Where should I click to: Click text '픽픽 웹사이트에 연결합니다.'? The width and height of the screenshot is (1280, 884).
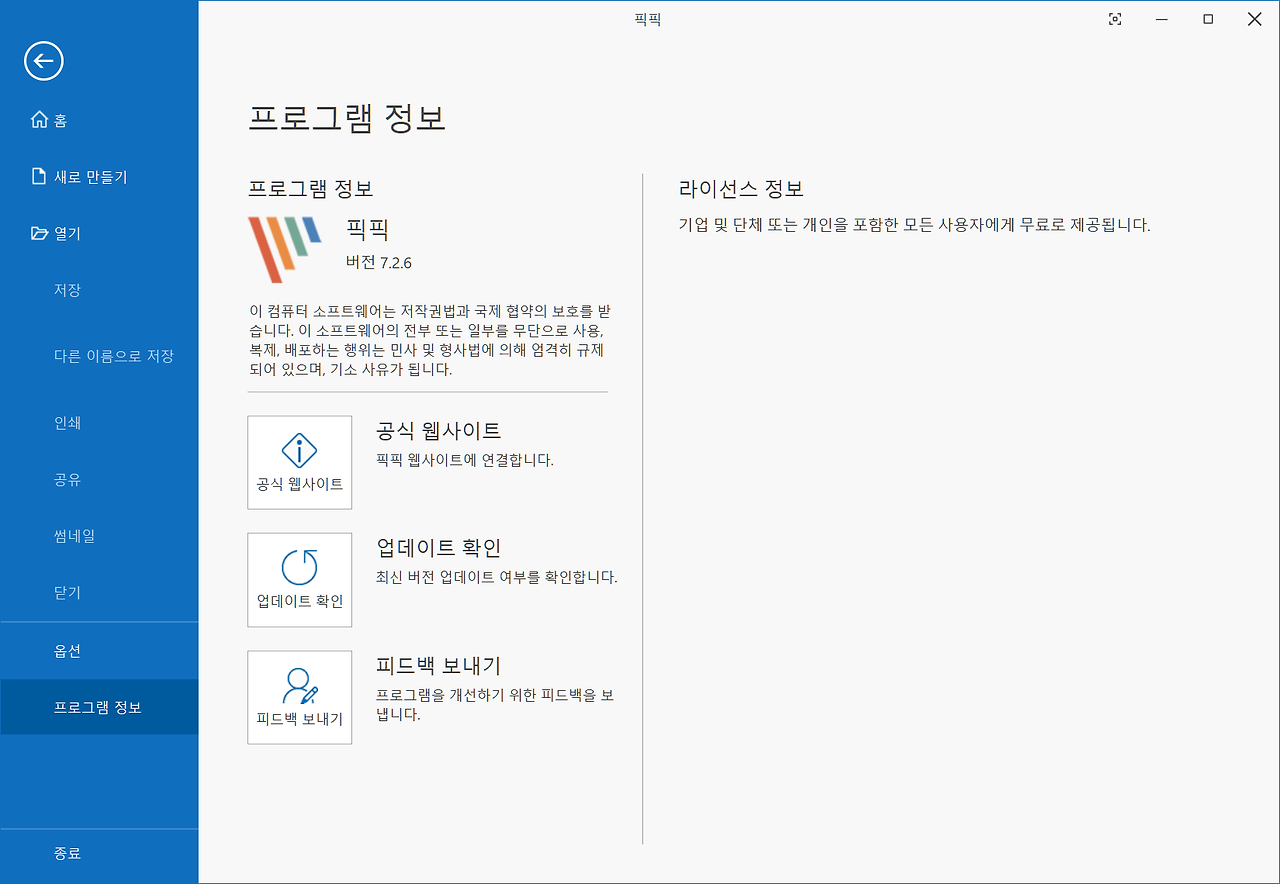click(465, 460)
